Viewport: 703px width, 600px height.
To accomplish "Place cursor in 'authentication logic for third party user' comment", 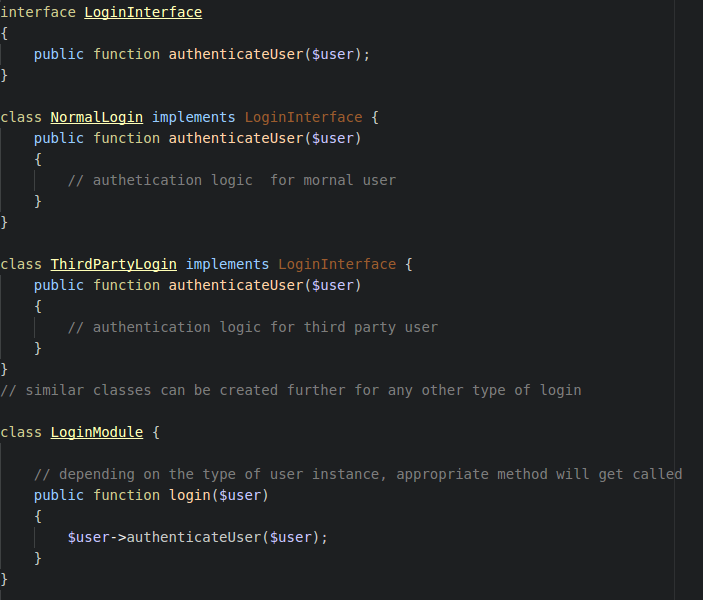I will click(x=253, y=327).
